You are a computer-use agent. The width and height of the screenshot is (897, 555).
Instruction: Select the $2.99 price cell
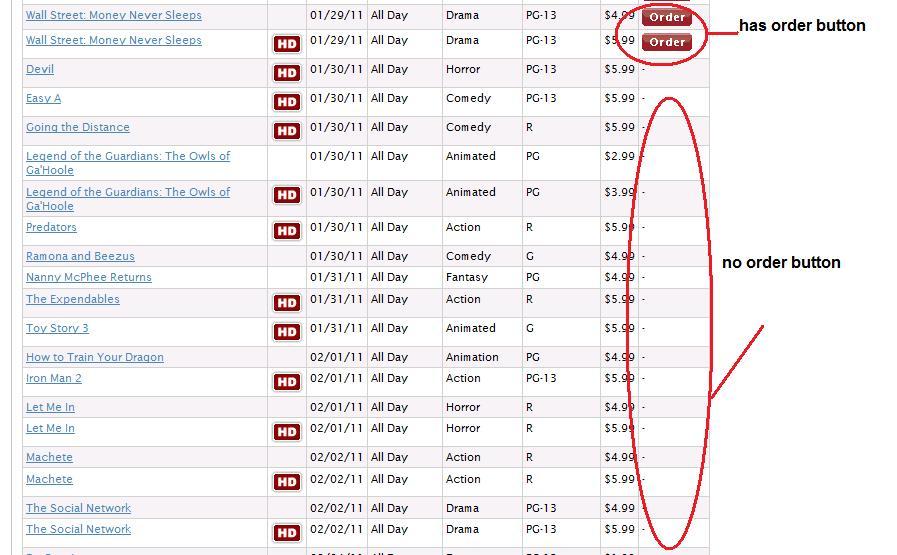[620, 156]
